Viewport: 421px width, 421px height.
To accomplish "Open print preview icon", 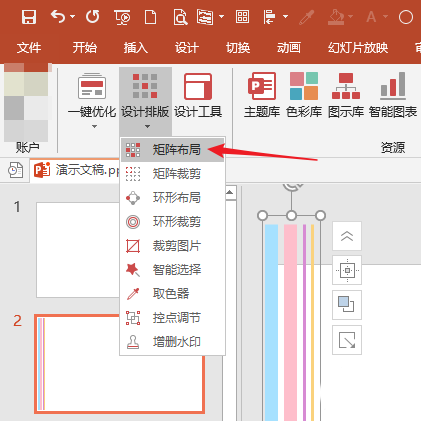I will tap(180, 17).
